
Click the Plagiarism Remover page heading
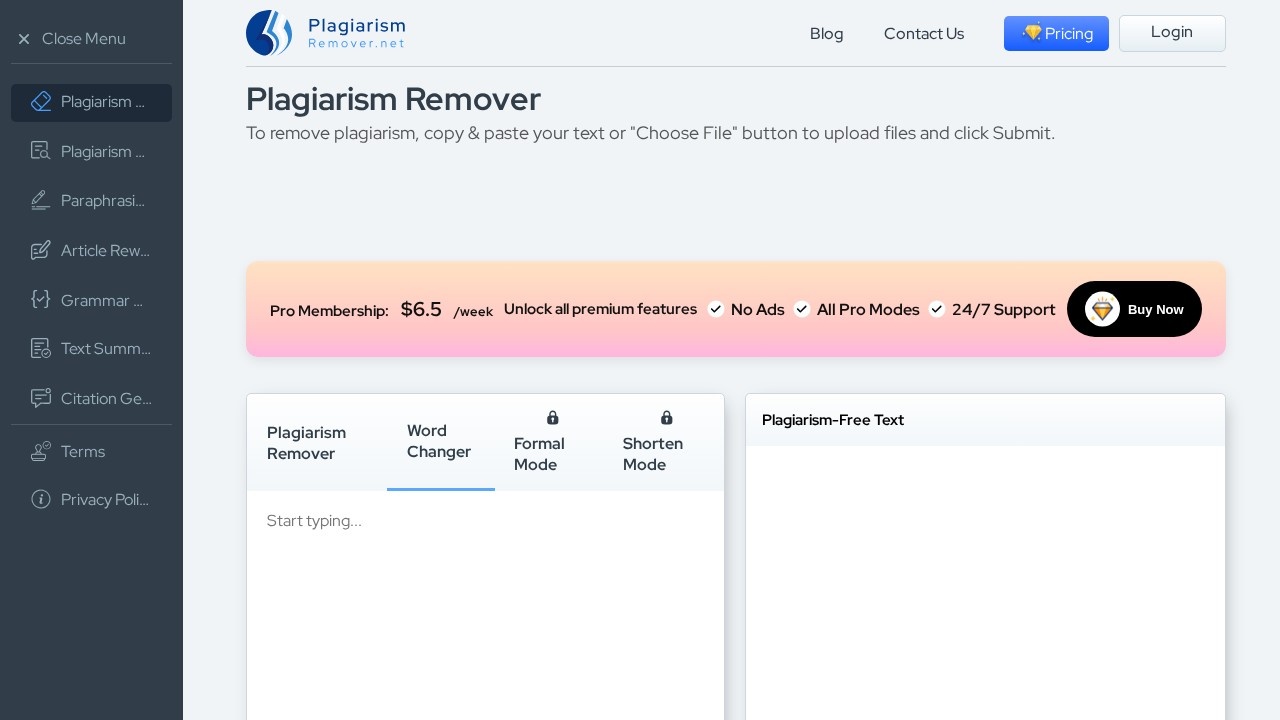tap(393, 99)
